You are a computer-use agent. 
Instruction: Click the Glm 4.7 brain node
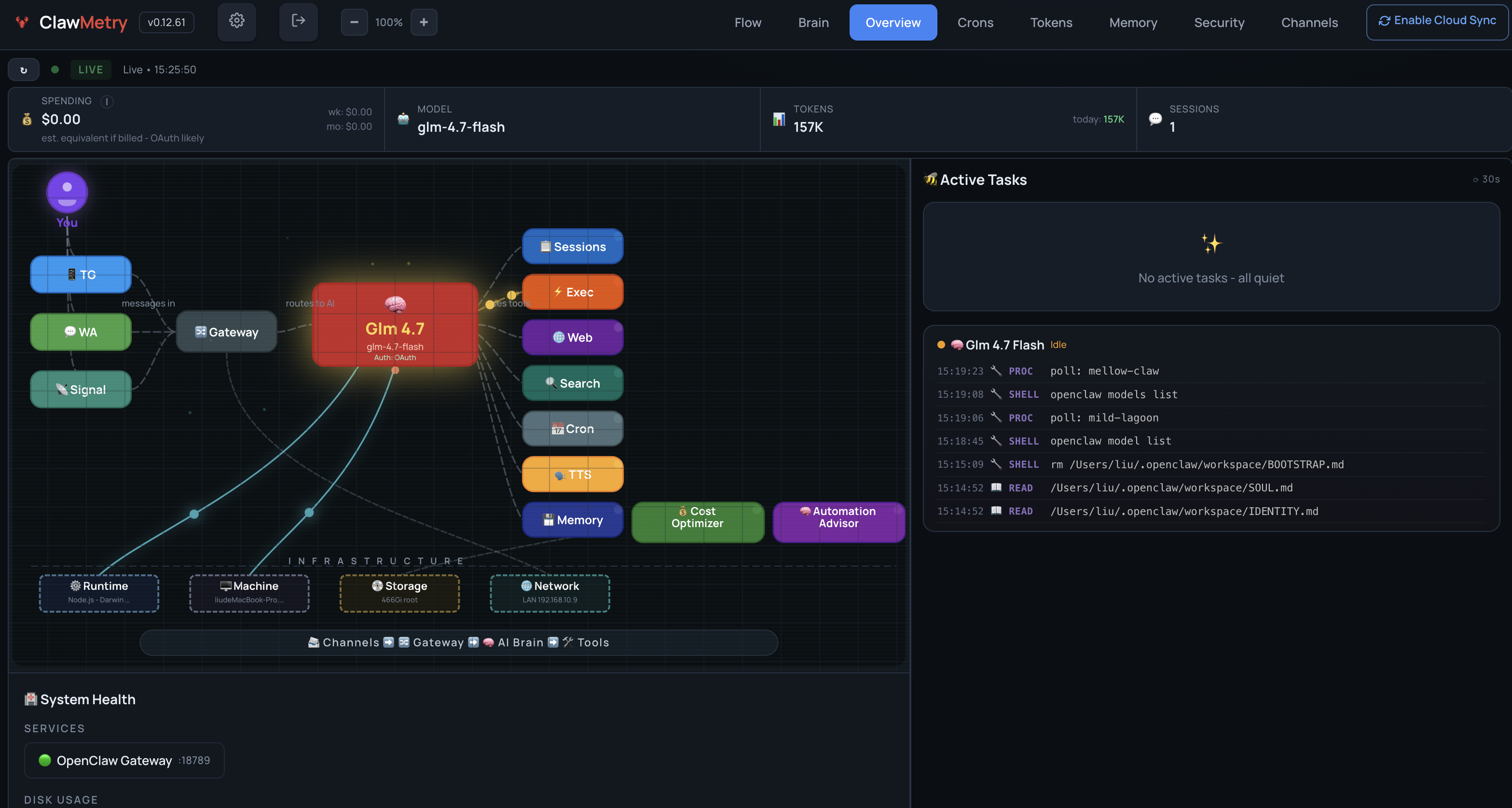pyautogui.click(x=395, y=325)
